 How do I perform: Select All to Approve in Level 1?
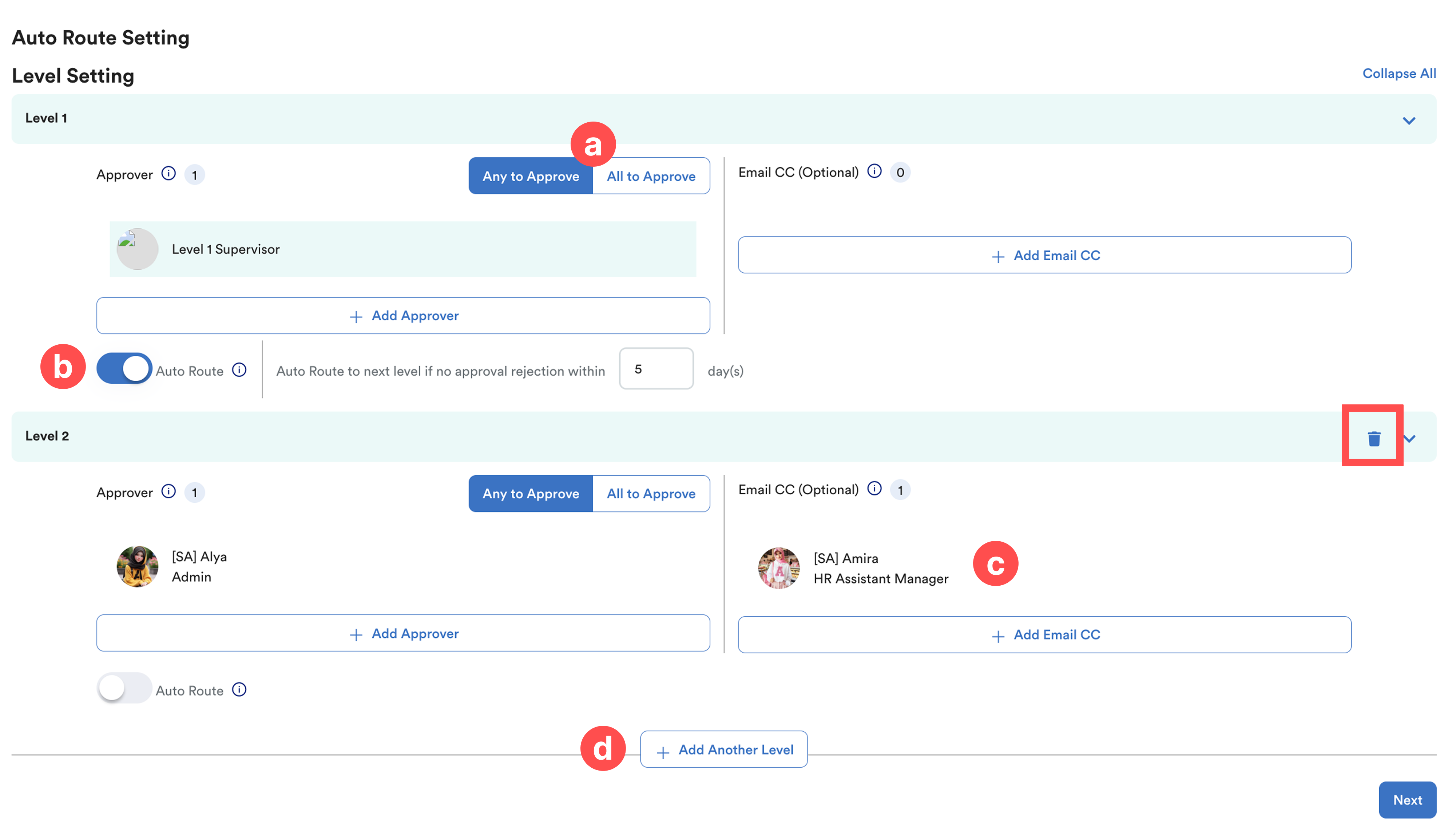pos(651,176)
